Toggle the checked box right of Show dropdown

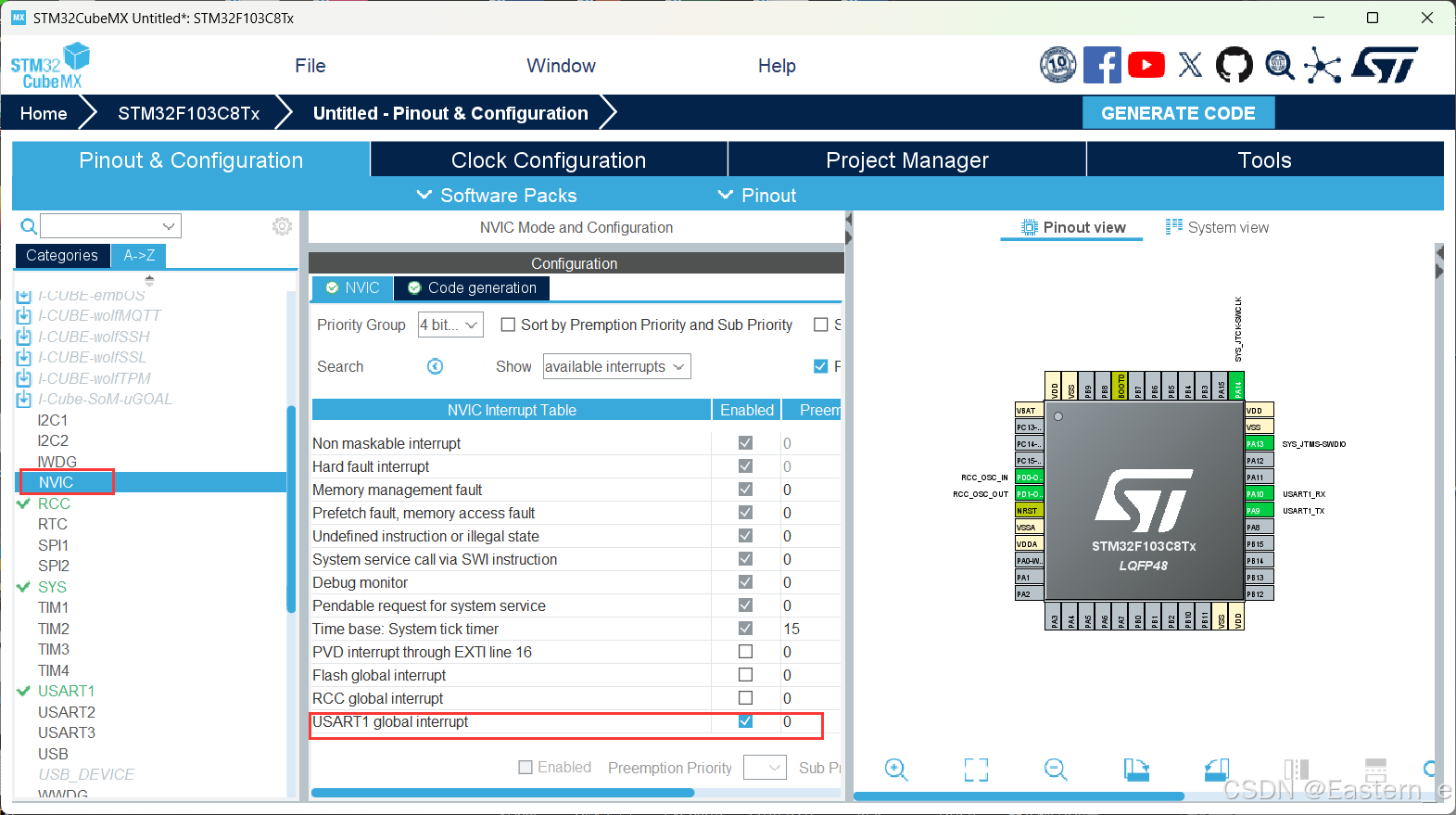click(x=820, y=366)
